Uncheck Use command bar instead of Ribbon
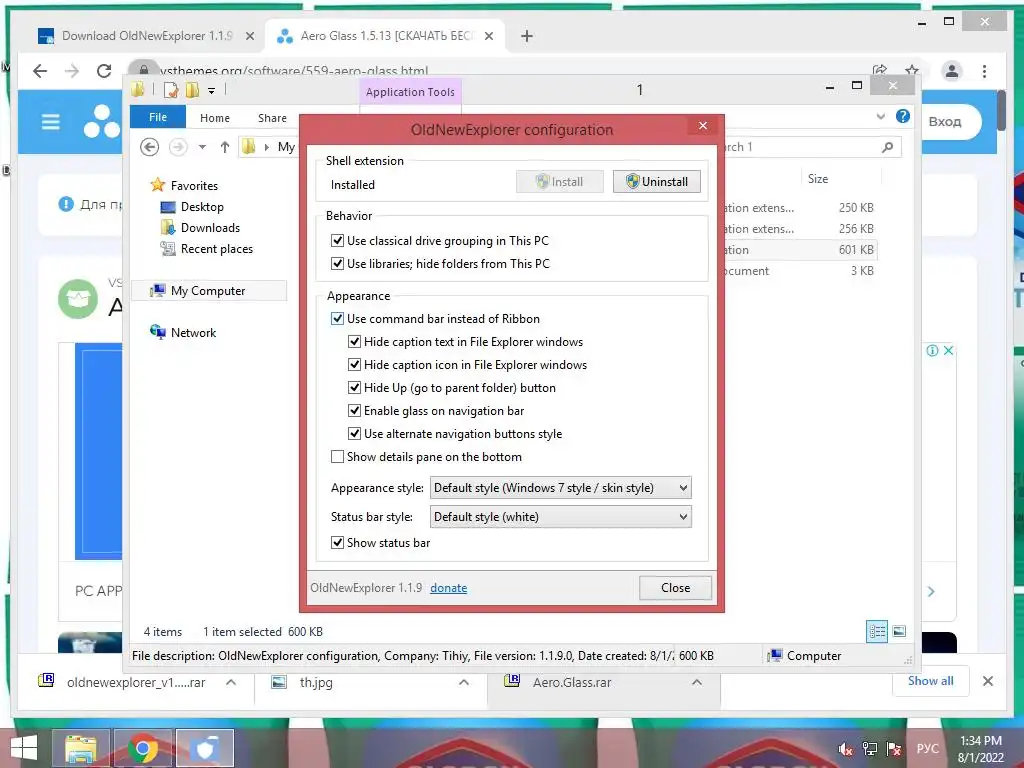This screenshot has width=1024, height=768. coord(337,319)
